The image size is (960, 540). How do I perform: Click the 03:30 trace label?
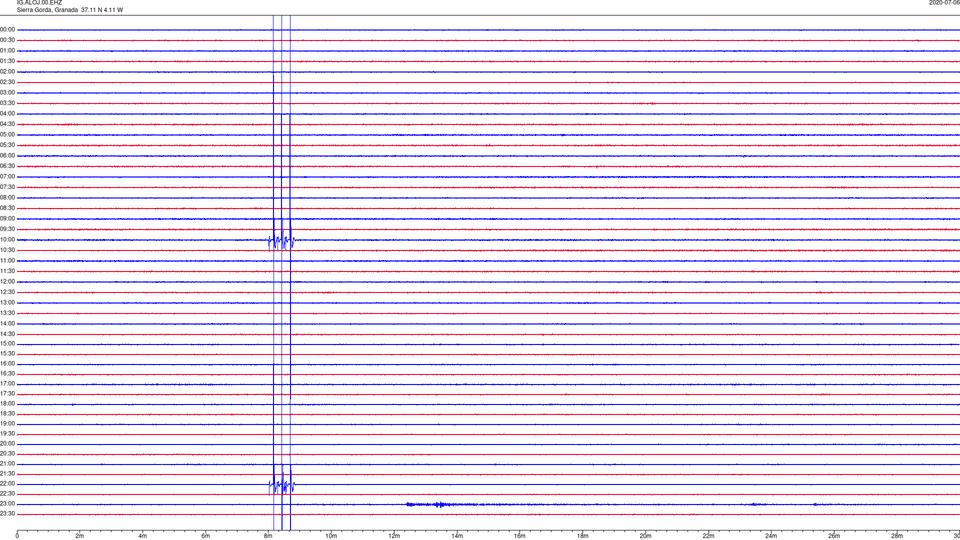coord(7,103)
